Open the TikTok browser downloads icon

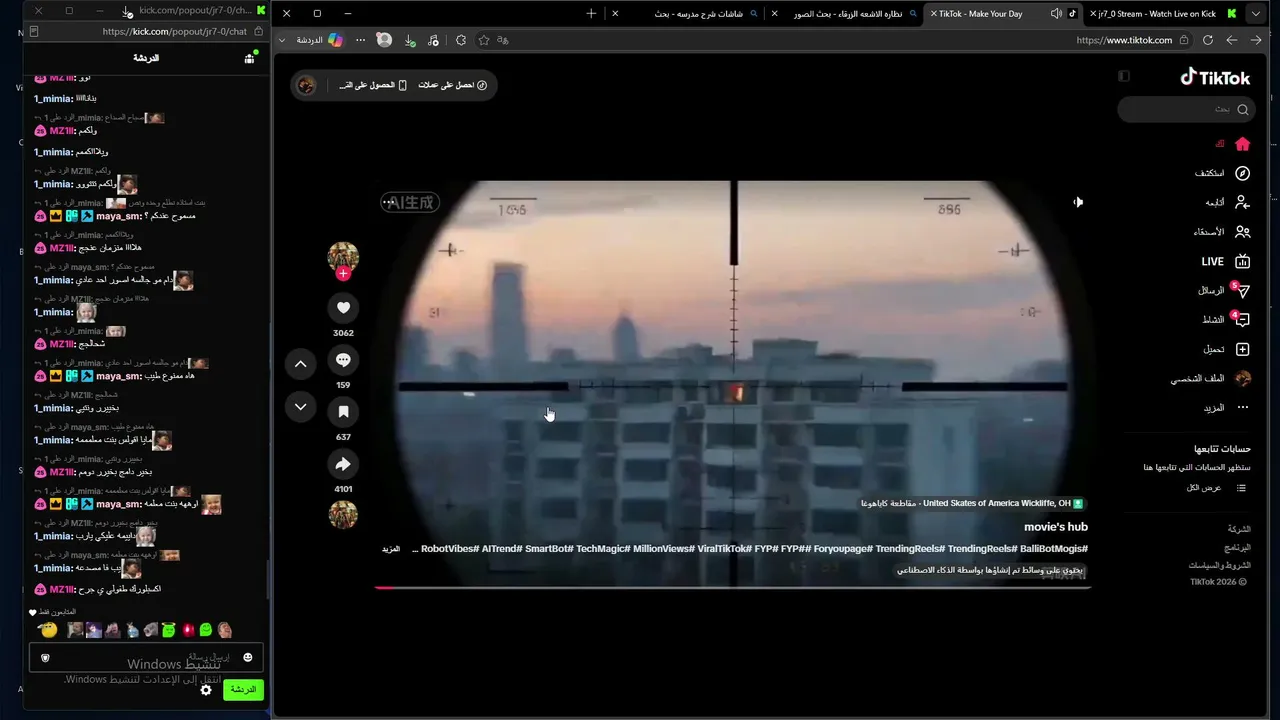point(410,40)
